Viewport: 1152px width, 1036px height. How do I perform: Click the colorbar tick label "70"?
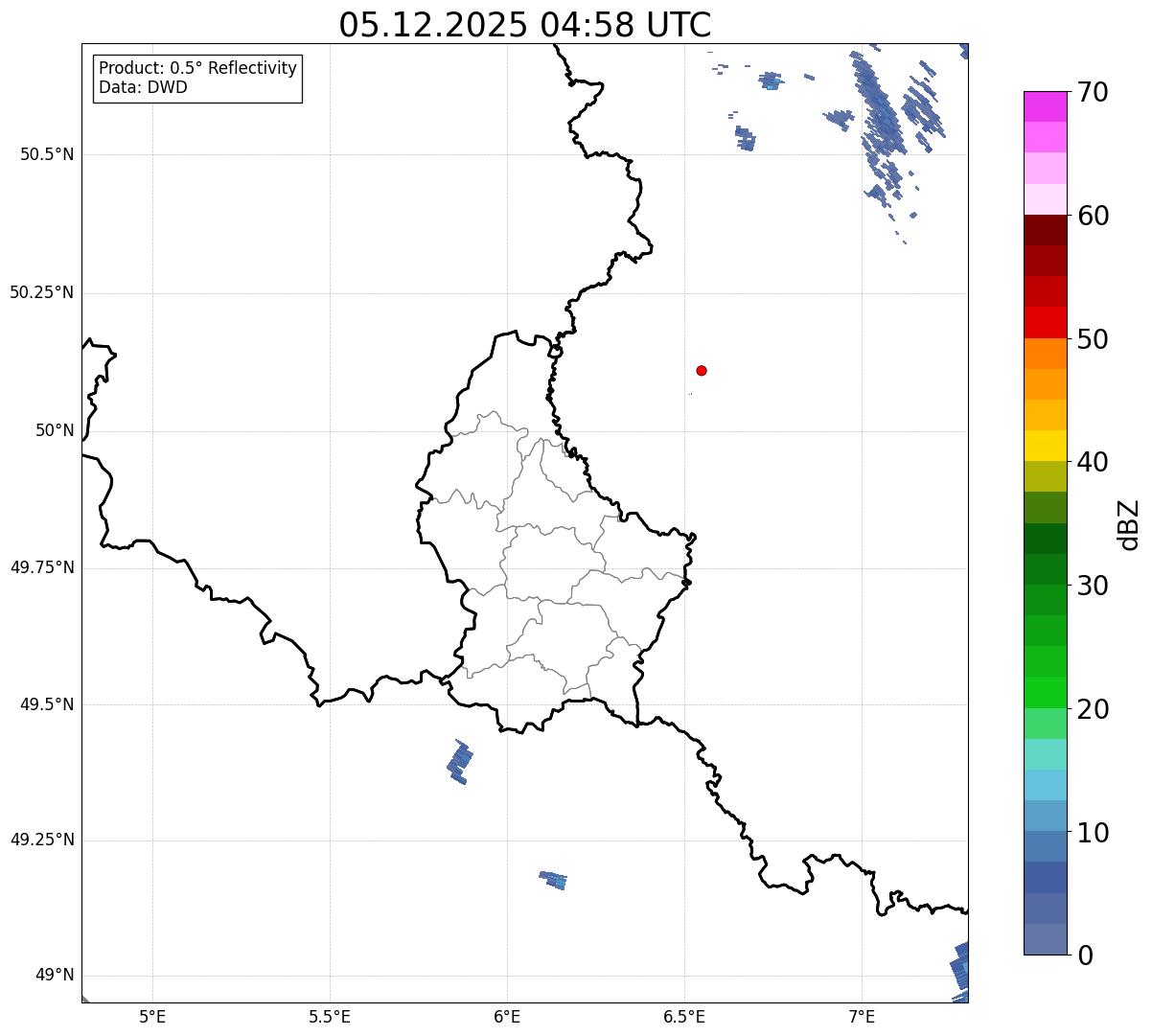(1093, 92)
